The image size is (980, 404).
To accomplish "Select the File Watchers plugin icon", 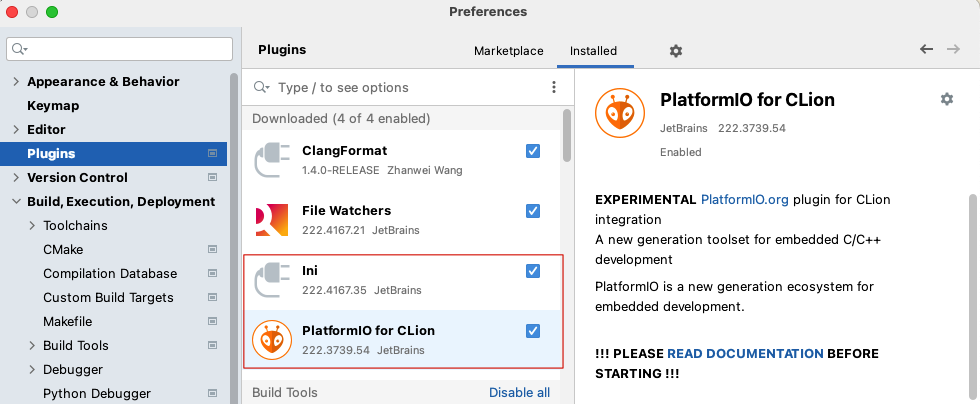I will tap(272, 220).
